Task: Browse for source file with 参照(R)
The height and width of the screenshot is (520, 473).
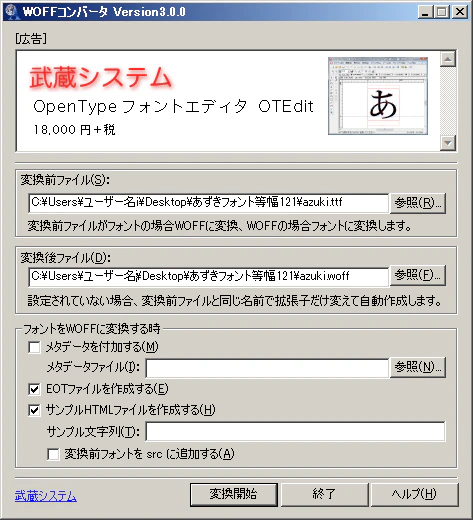Action: [x=418, y=203]
